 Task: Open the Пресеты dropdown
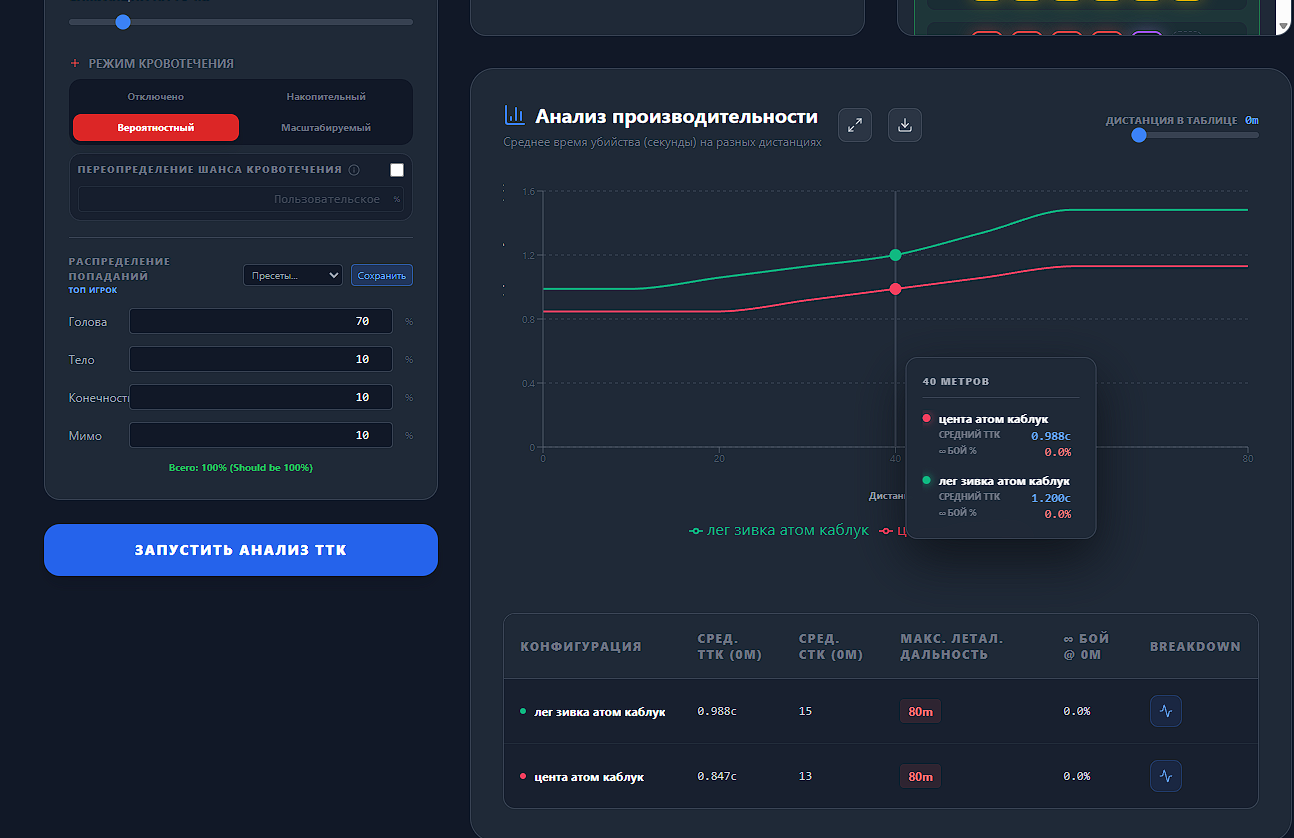(293, 275)
